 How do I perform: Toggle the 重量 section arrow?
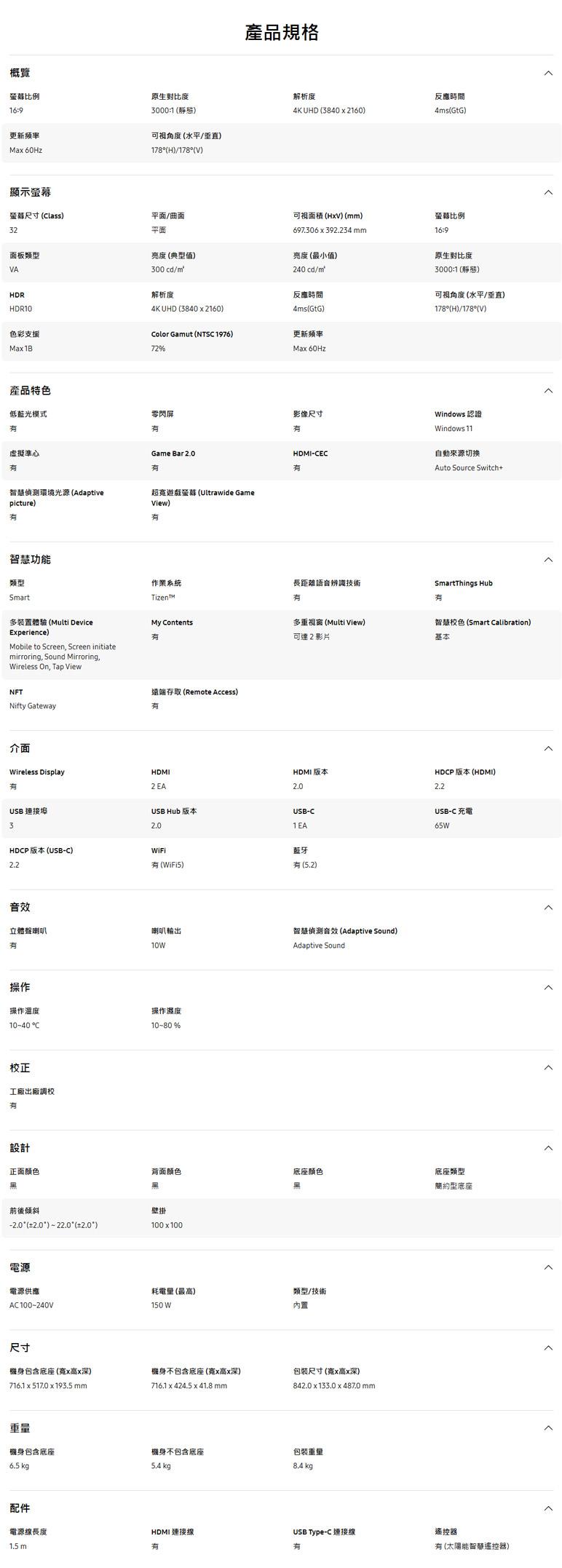click(x=548, y=1428)
